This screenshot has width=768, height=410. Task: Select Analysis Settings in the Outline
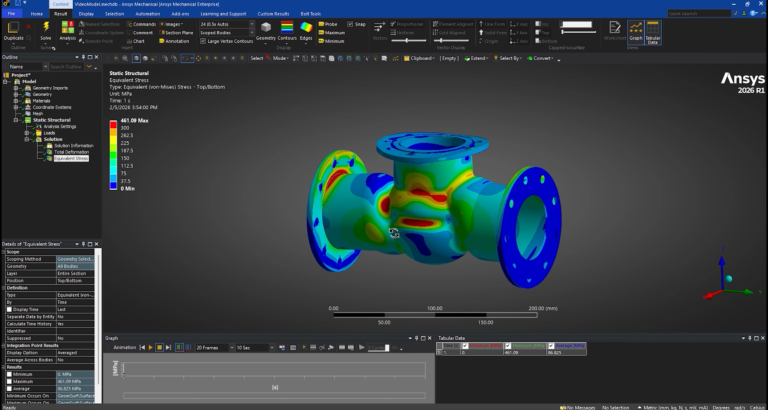[x=60, y=126]
